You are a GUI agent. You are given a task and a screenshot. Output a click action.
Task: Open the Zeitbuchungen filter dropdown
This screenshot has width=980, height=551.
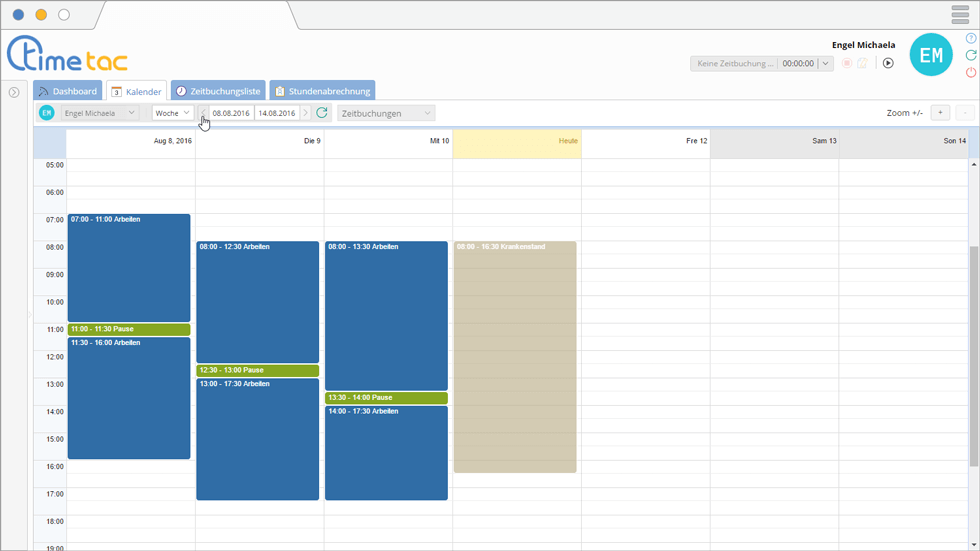[386, 113]
